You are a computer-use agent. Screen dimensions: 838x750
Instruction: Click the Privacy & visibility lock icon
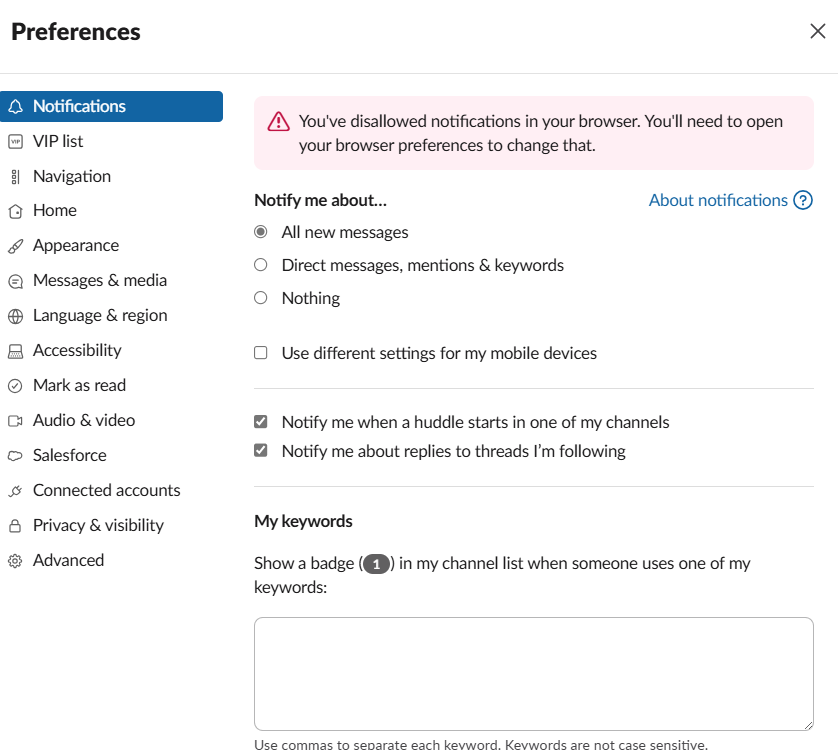[x=15, y=525]
